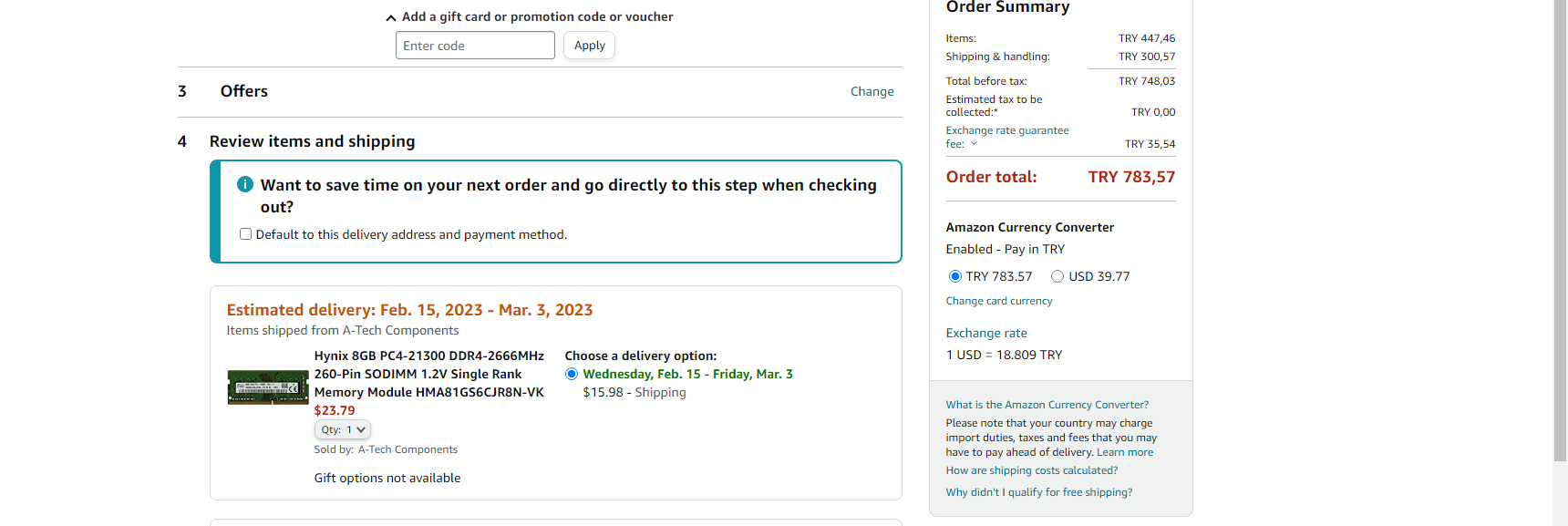Click the Change card currency link
This screenshot has height=526, width=1568.
999,301
